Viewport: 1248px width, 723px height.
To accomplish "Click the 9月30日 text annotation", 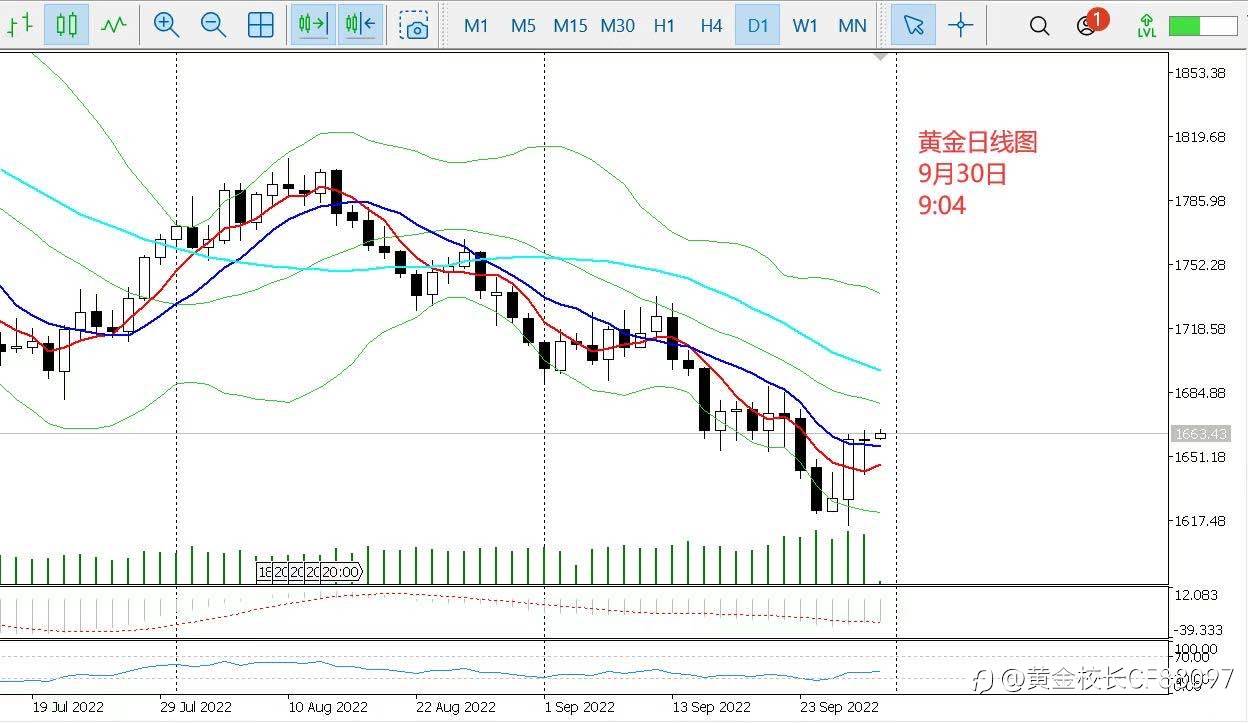I will pos(963,174).
